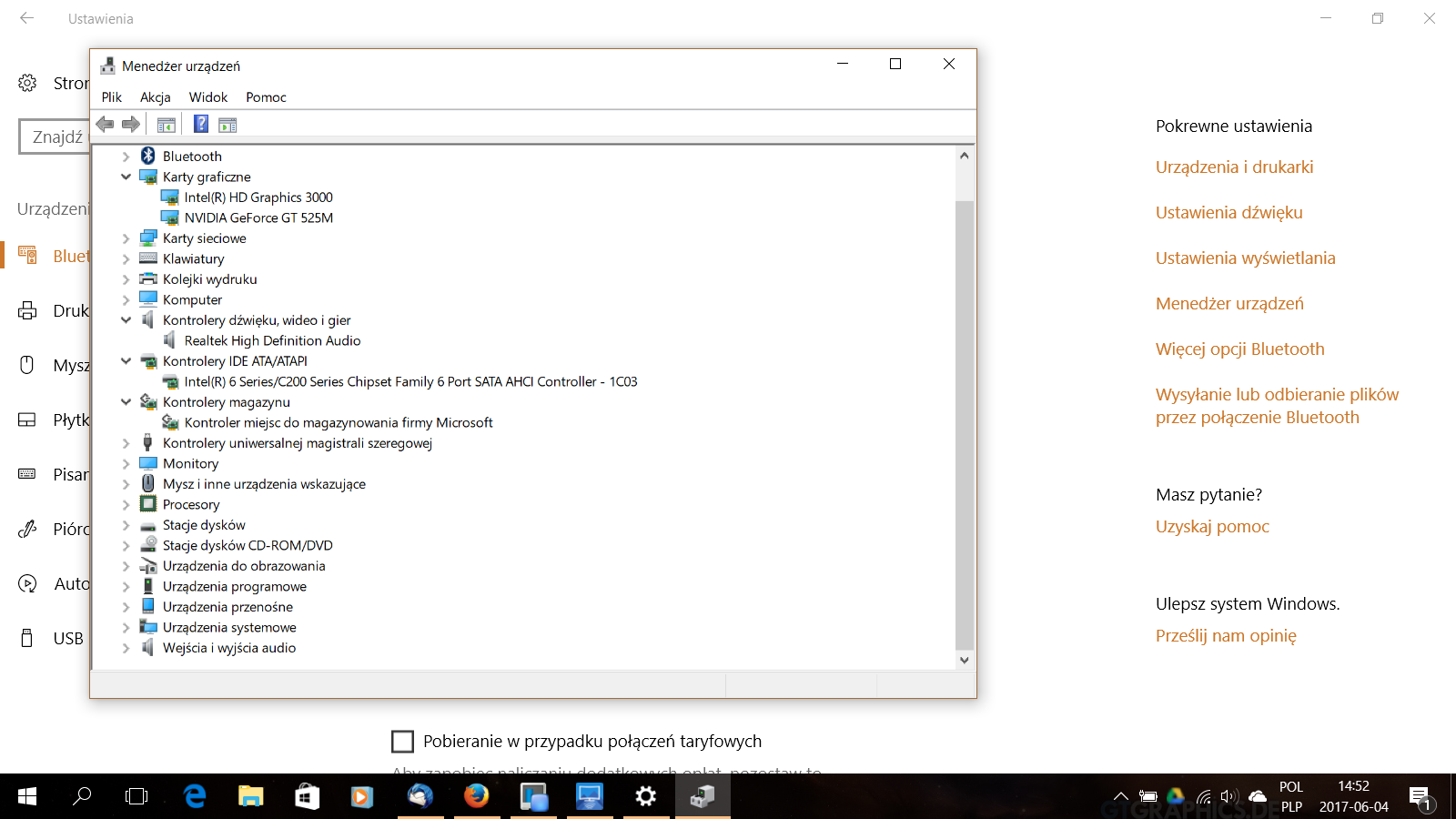Collapse the Karty graficzne category
Image resolution: width=1456 pixels, height=819 pixels.
pos(126,177)
